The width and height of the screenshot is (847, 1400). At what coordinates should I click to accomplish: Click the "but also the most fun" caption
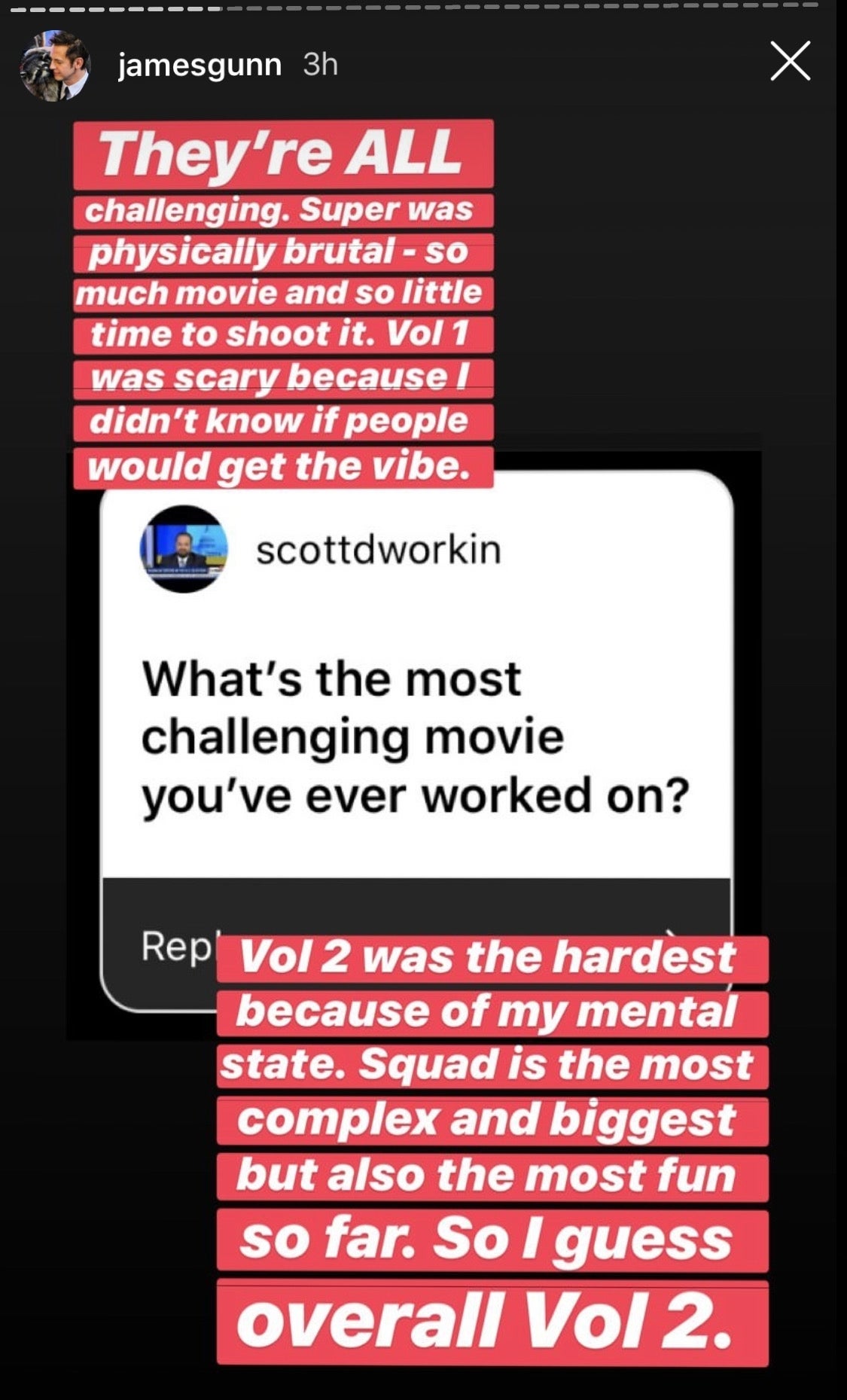(x=492, y=1177)
